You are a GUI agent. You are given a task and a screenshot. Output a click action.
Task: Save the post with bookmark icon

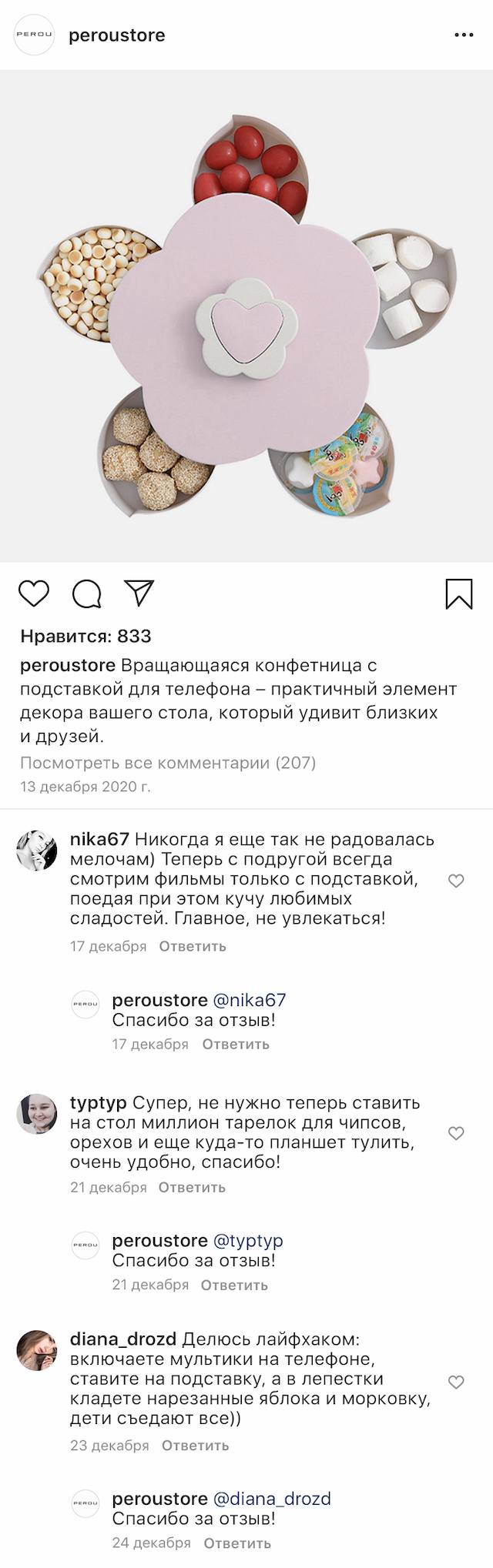(459, 593)
